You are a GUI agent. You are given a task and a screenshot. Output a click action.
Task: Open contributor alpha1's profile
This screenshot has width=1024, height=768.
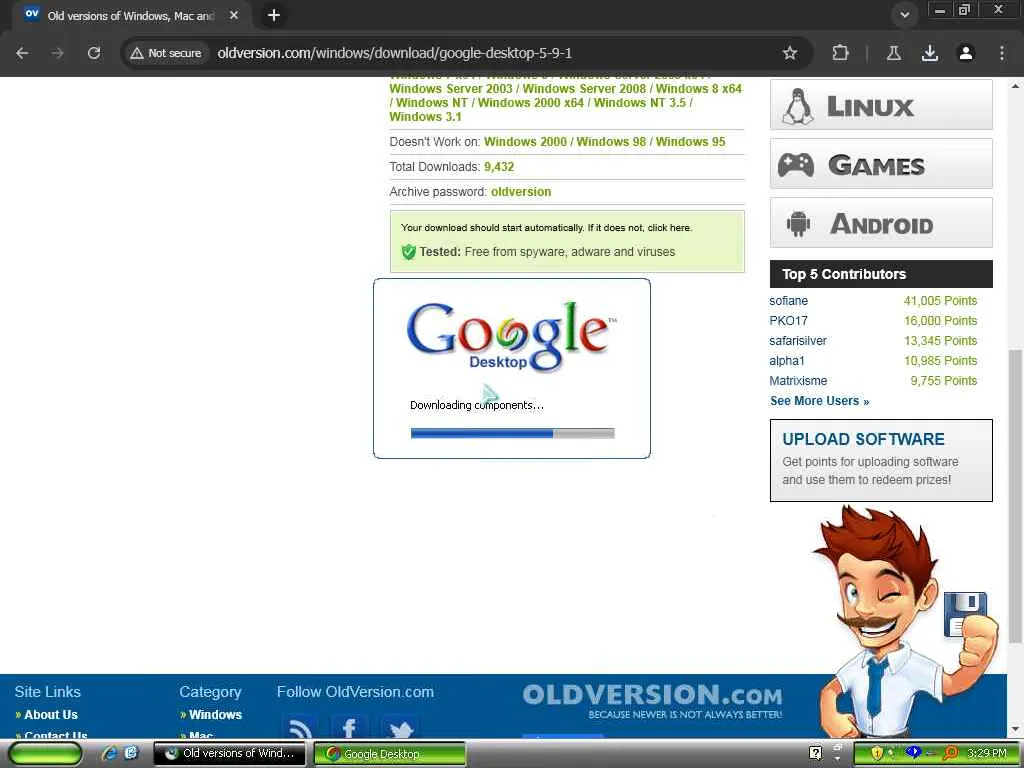pyautogui.click(x=787, y=360)
